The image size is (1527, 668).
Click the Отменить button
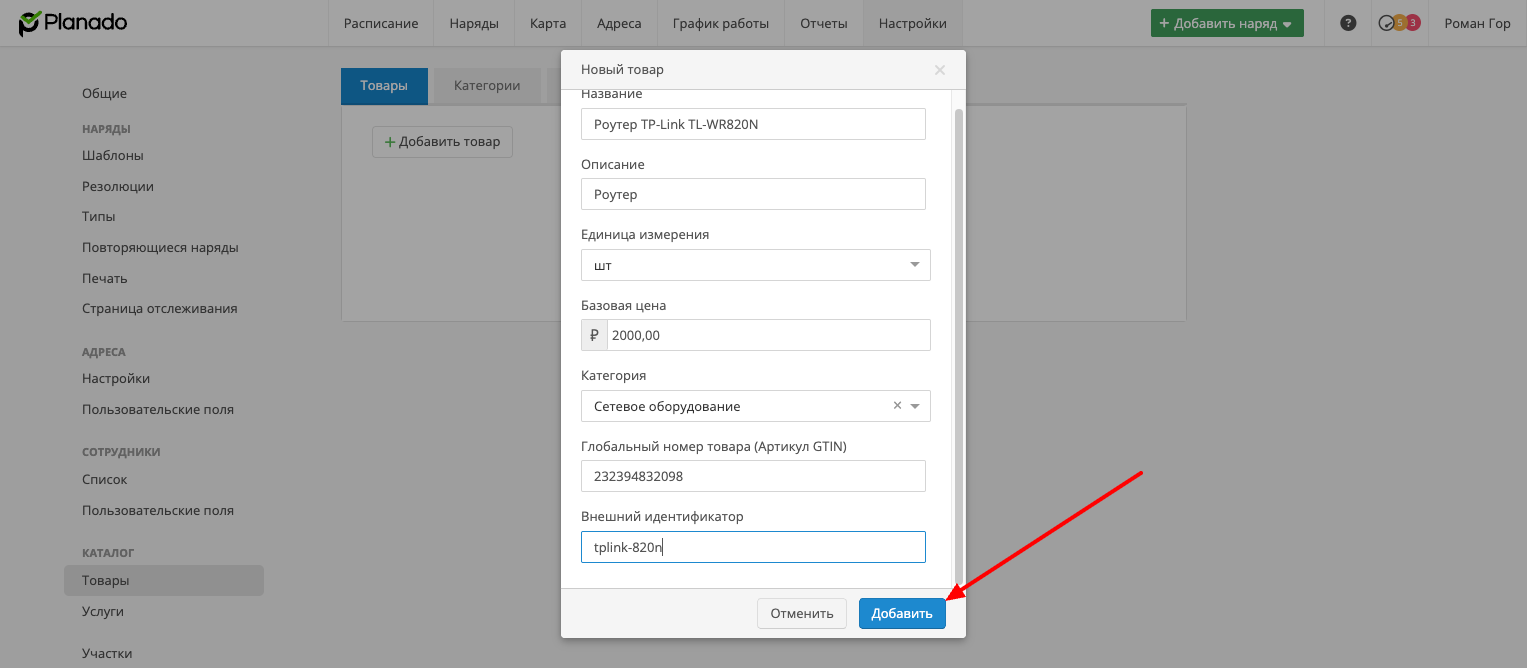pyautogui.click(x=802, y=613)
